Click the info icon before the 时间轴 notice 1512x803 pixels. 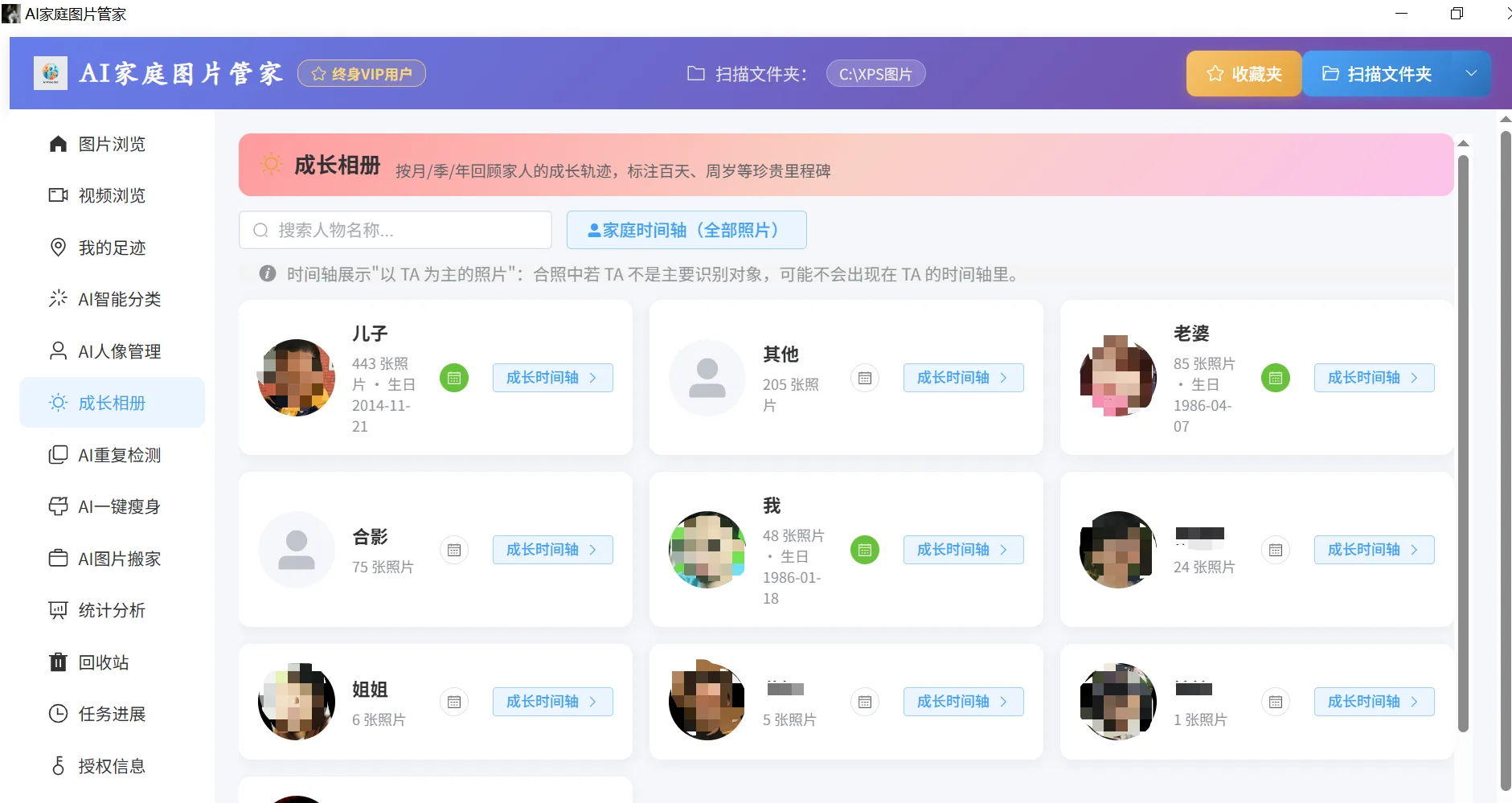(268, 274)
